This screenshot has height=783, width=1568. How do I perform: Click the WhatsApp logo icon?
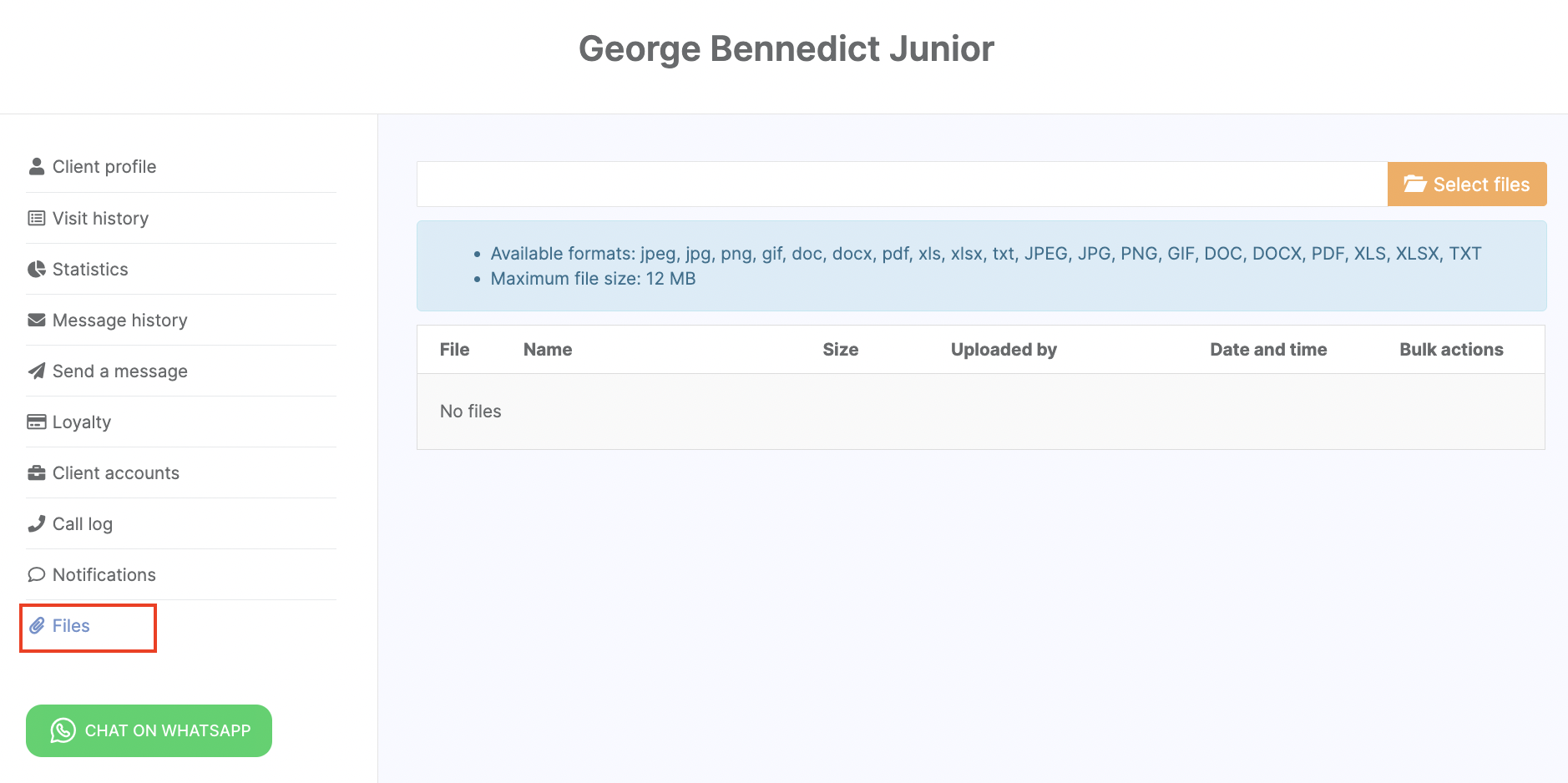pyautogui.click(x=63, y=730)
